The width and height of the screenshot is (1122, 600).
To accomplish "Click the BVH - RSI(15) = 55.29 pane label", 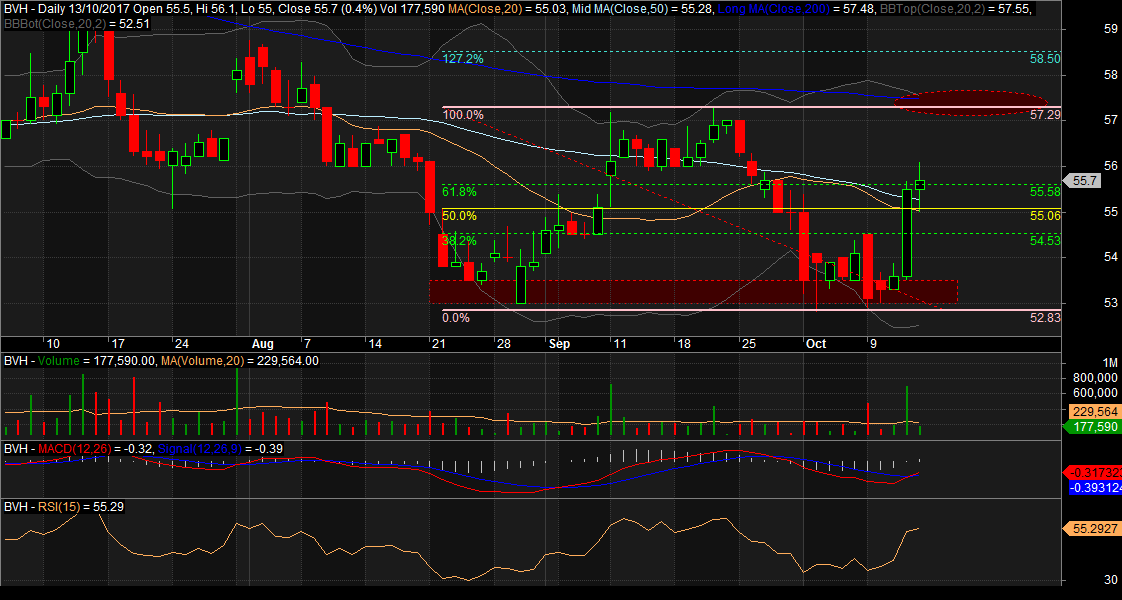I will pyautogui.click(x=63, y=507).
